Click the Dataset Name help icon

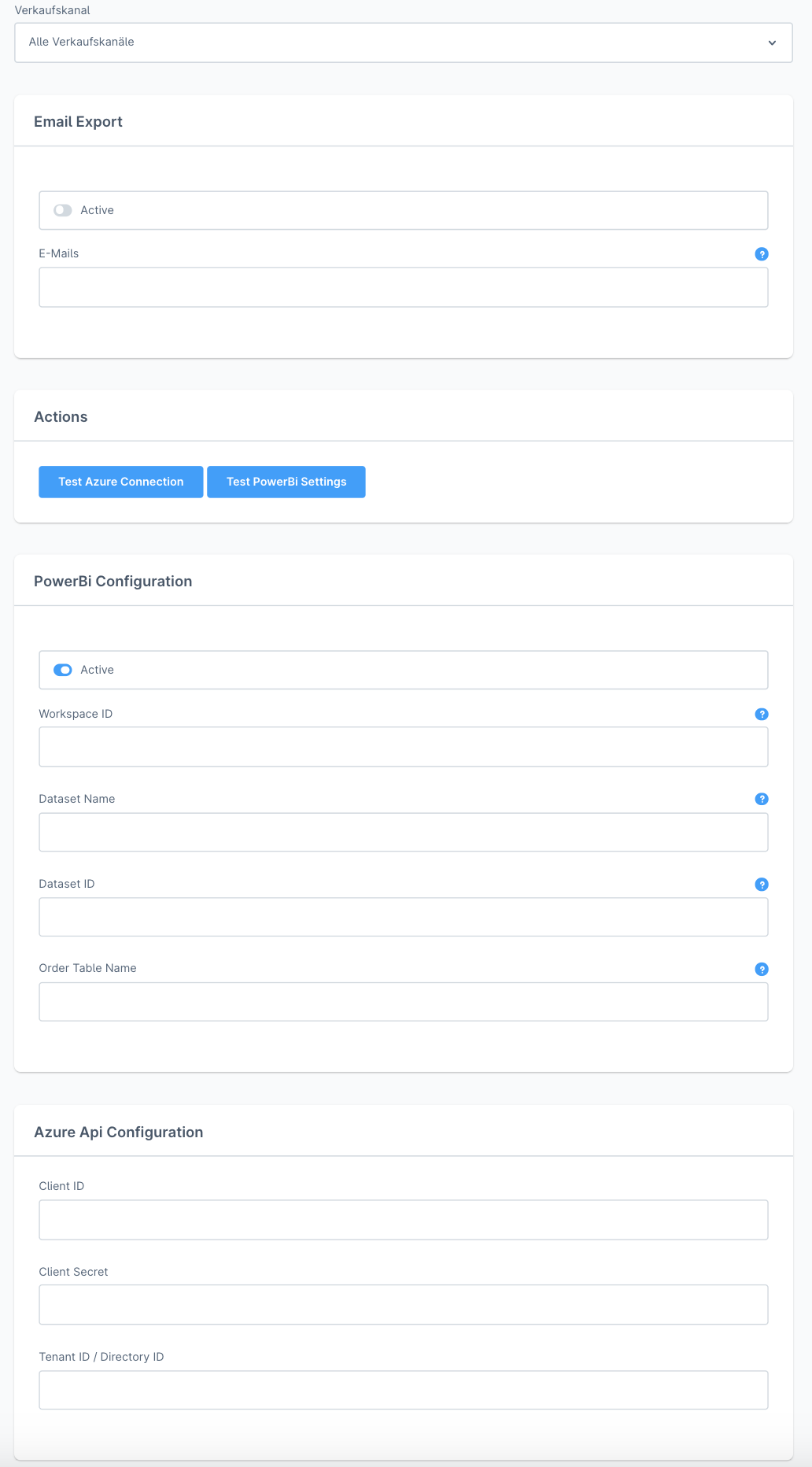(761, 800)
